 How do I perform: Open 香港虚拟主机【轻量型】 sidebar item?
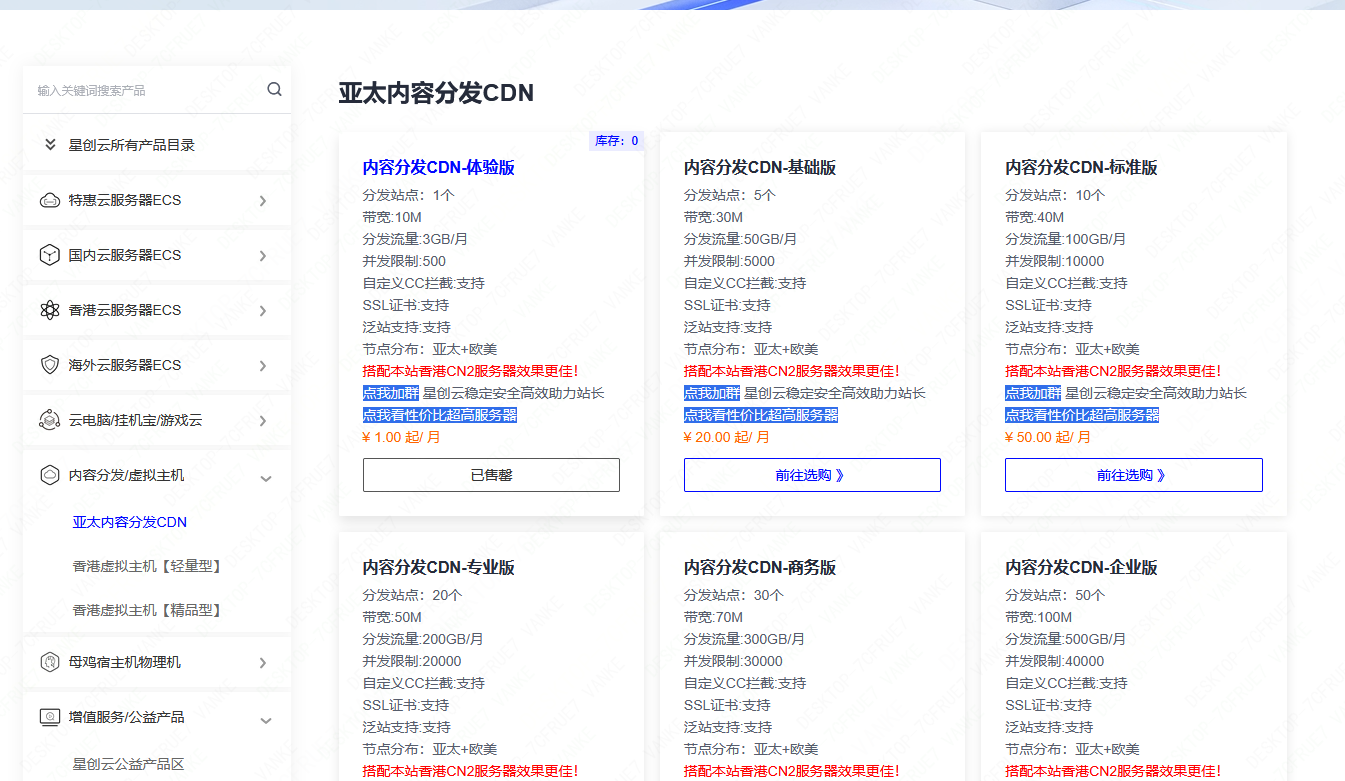pos(147,566)
